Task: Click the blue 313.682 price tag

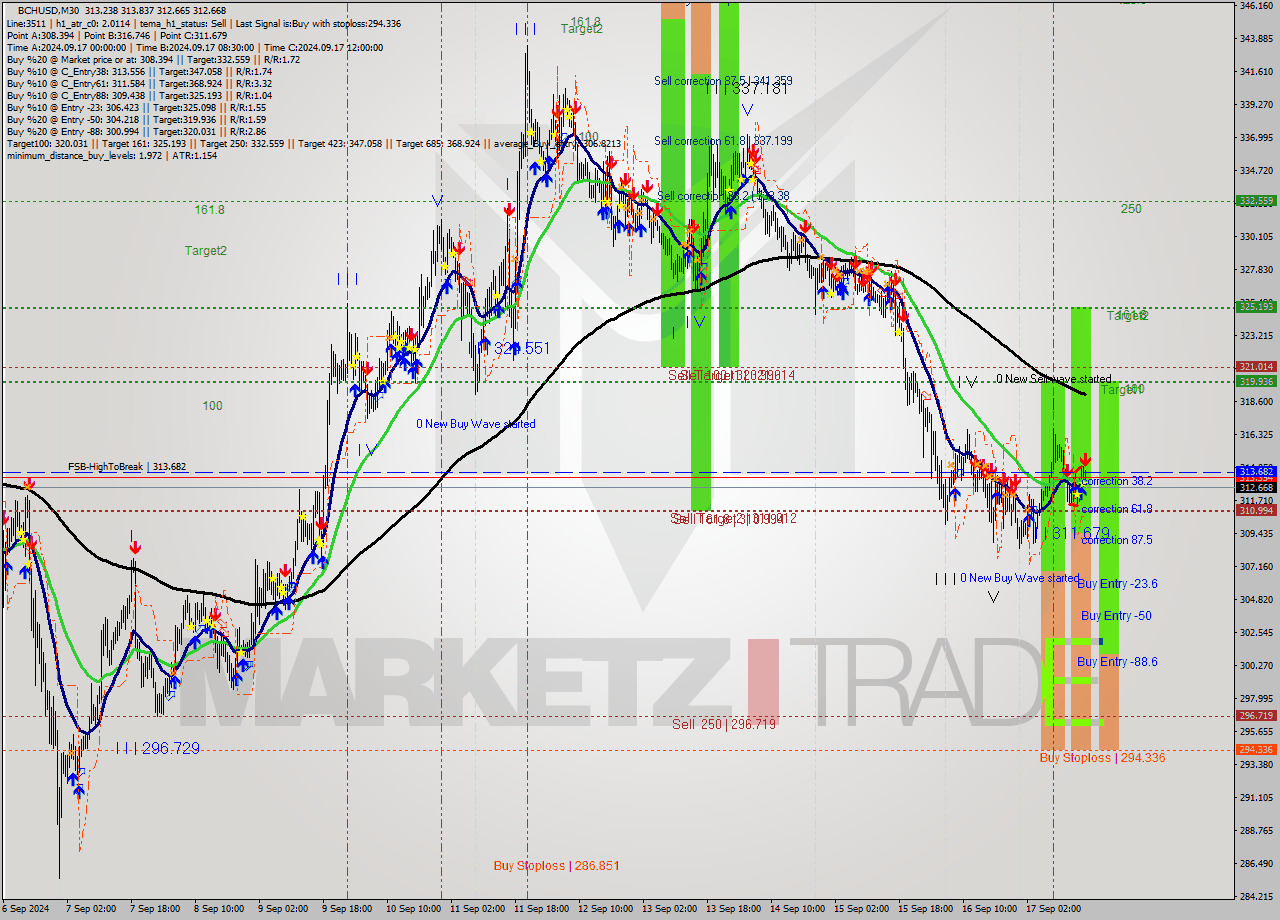Action: pos(1256,471)
